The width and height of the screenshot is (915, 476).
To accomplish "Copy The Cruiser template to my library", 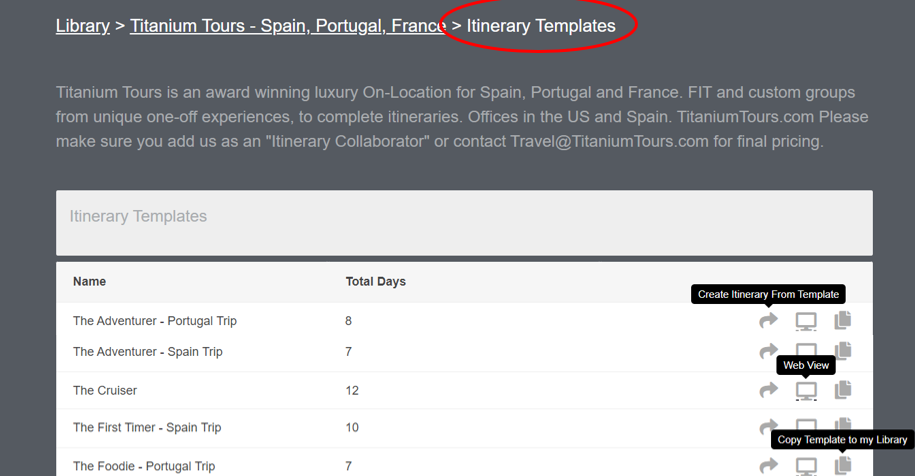I will (843, 390).
